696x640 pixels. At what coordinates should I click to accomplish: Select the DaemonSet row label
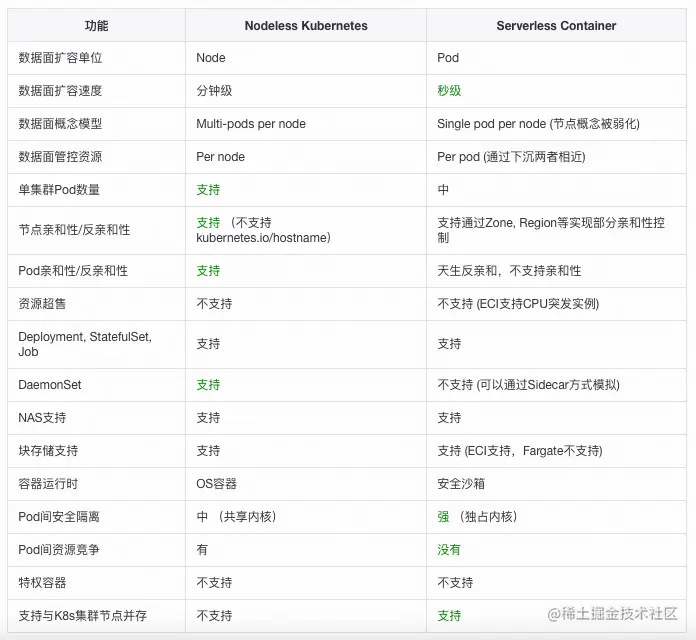tap(50, 385)
